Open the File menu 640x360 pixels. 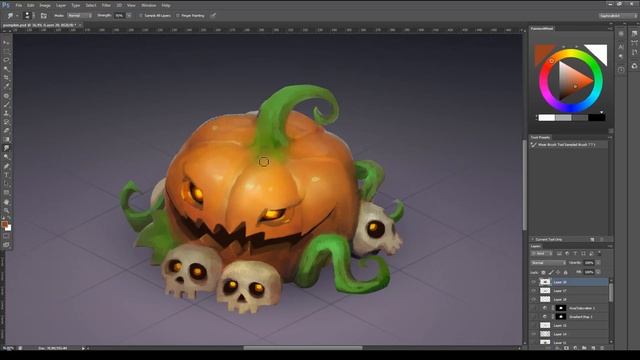[x=19, y=5]
